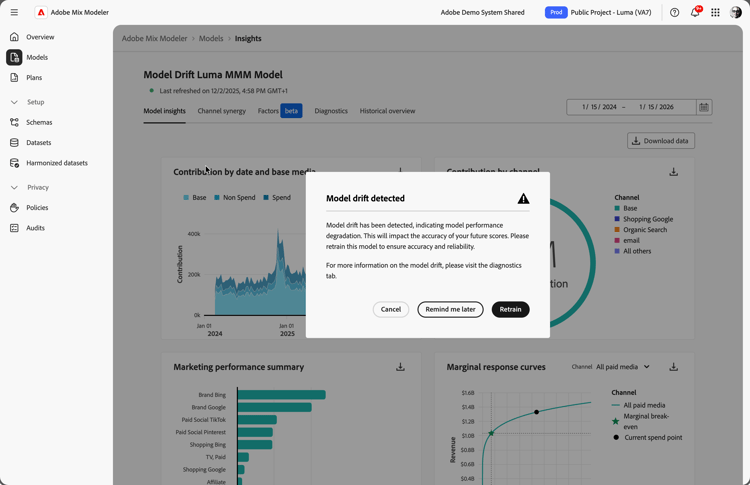Click the Audits sidebar icon
Viewport: 750px width, 485px height.
point(14,228)
